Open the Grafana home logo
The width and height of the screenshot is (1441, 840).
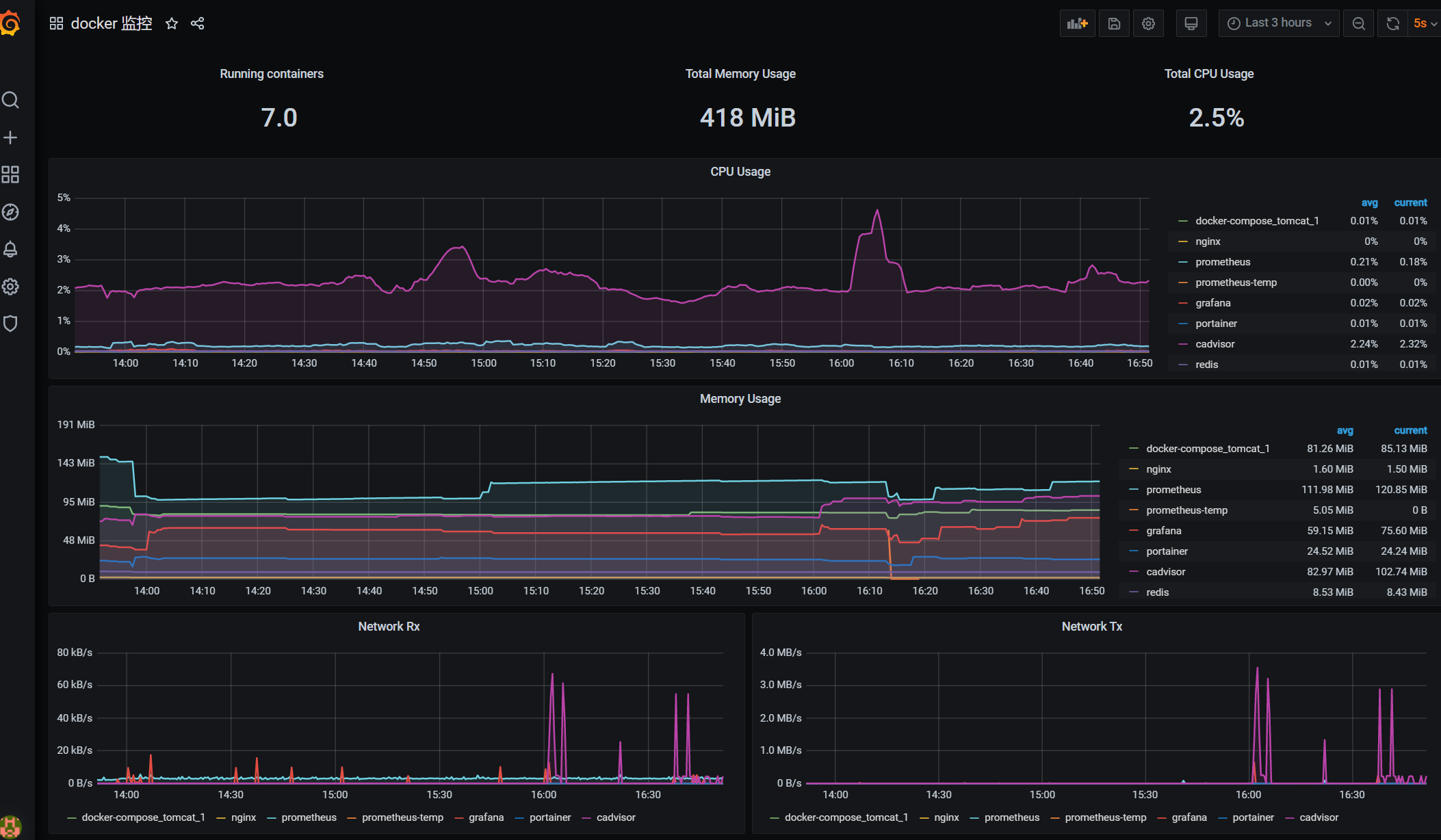(10, 24)
